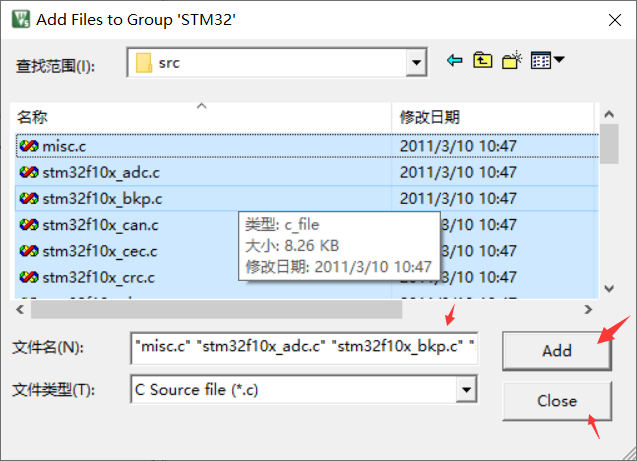Select the stm32f10x_cec.c file name
637x461 pixels.
point(100,251)
